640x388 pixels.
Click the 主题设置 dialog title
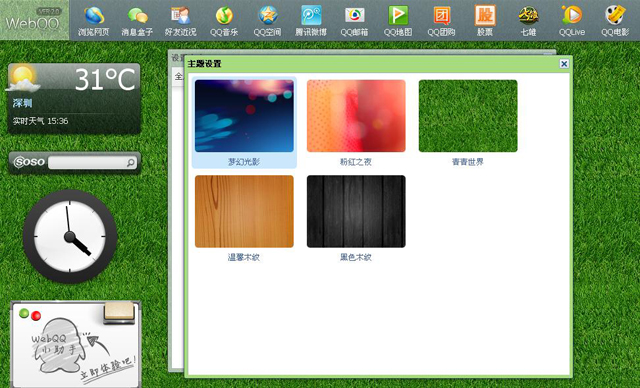click(x=204, y=64)
